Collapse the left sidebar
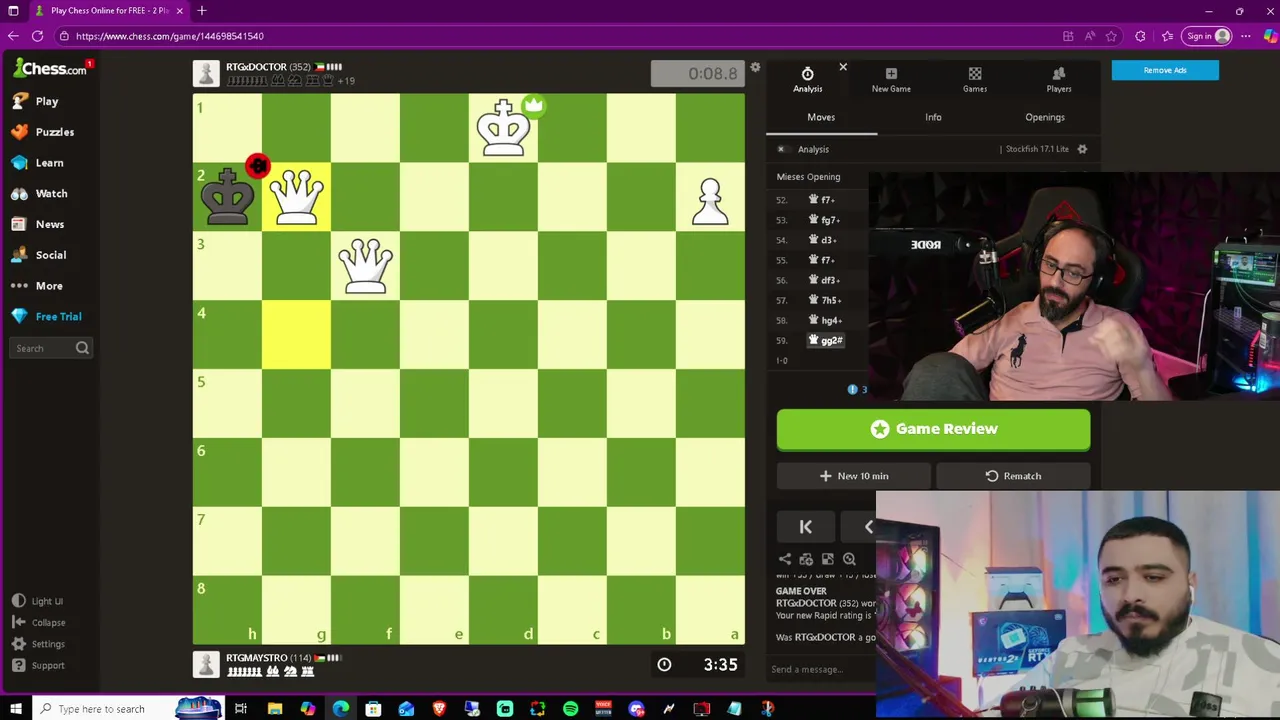Viewport: 1280px width, 720px height. [39, 623]
